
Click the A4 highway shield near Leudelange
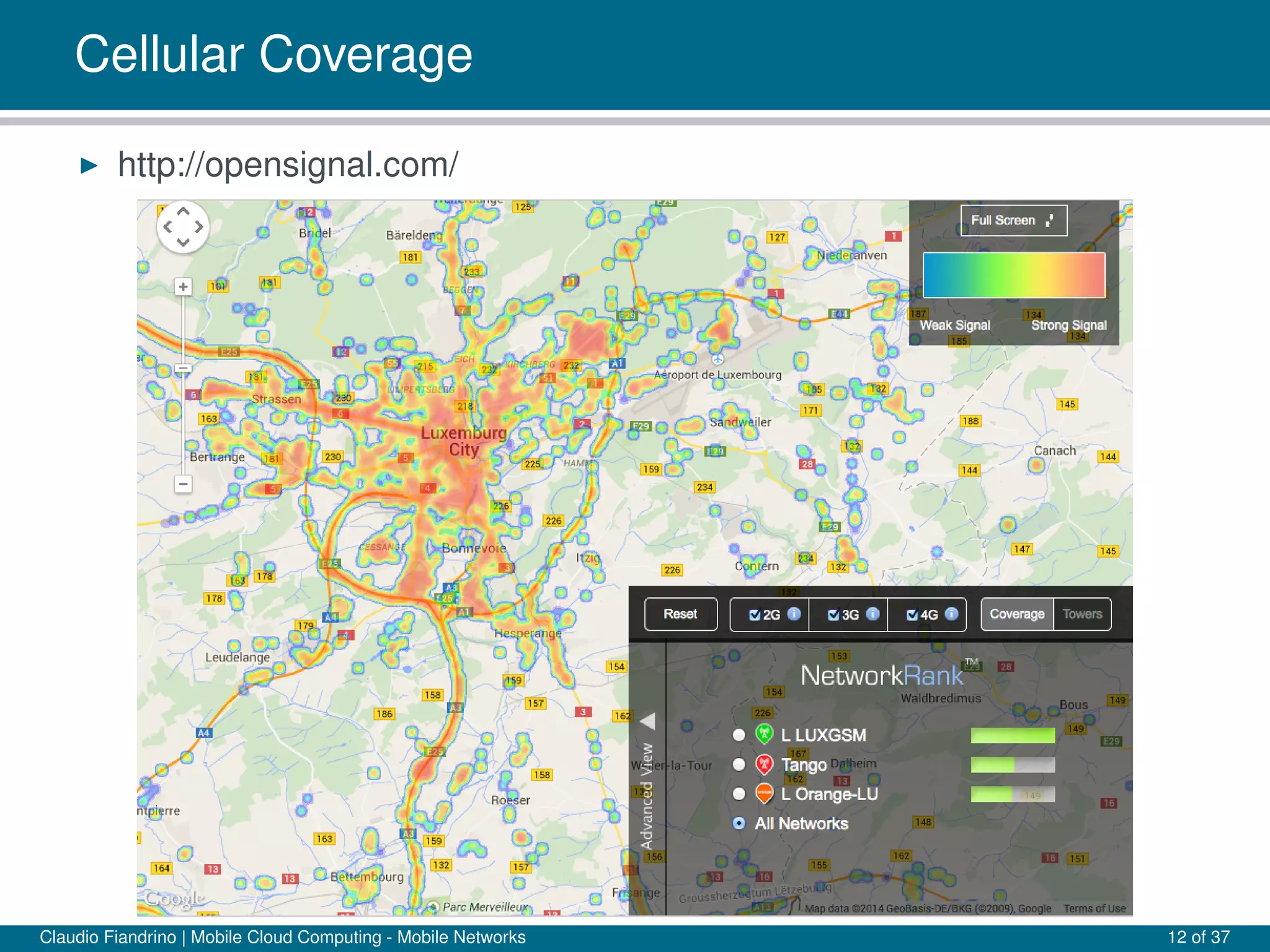[204, 733]
